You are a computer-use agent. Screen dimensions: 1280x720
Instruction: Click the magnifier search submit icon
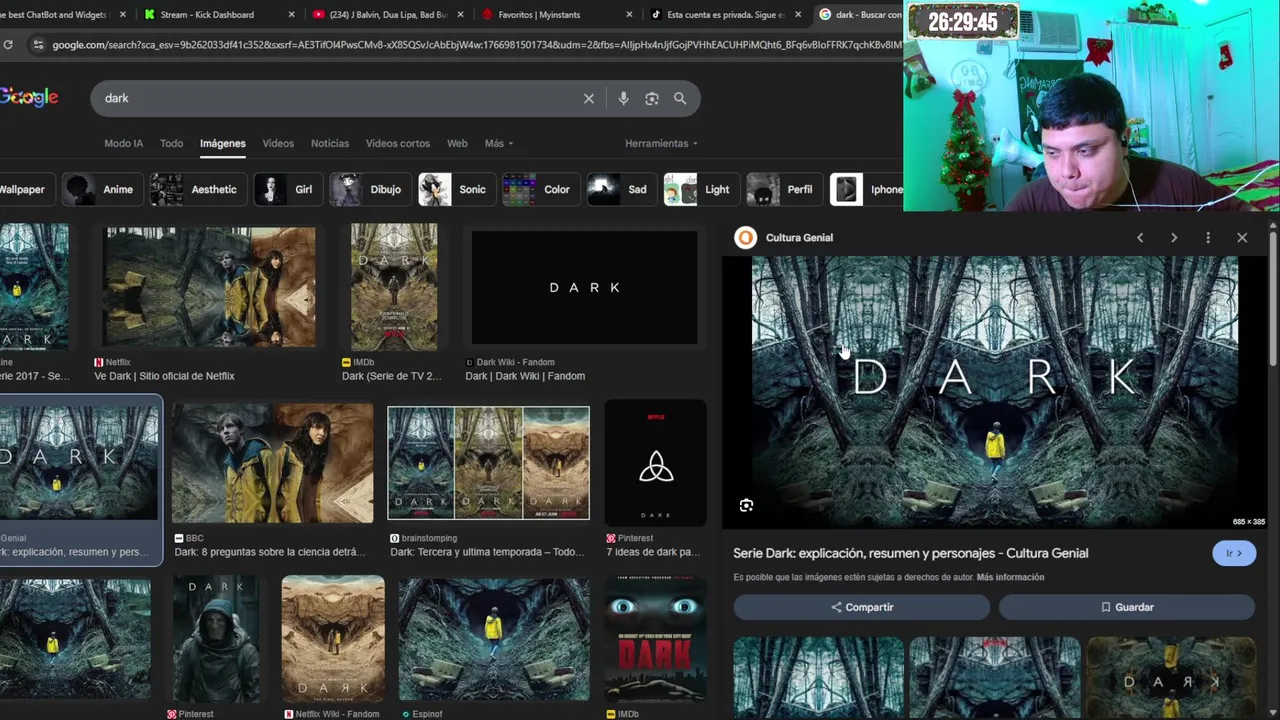pos(680,98)
